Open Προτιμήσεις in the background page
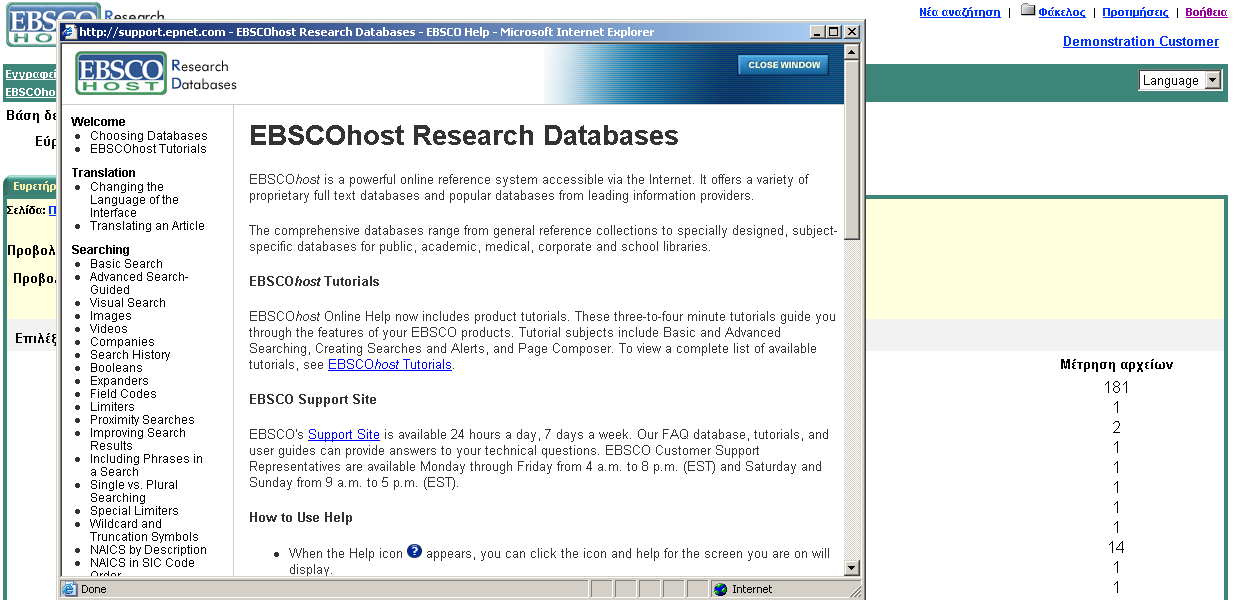 coord(1135,13)
